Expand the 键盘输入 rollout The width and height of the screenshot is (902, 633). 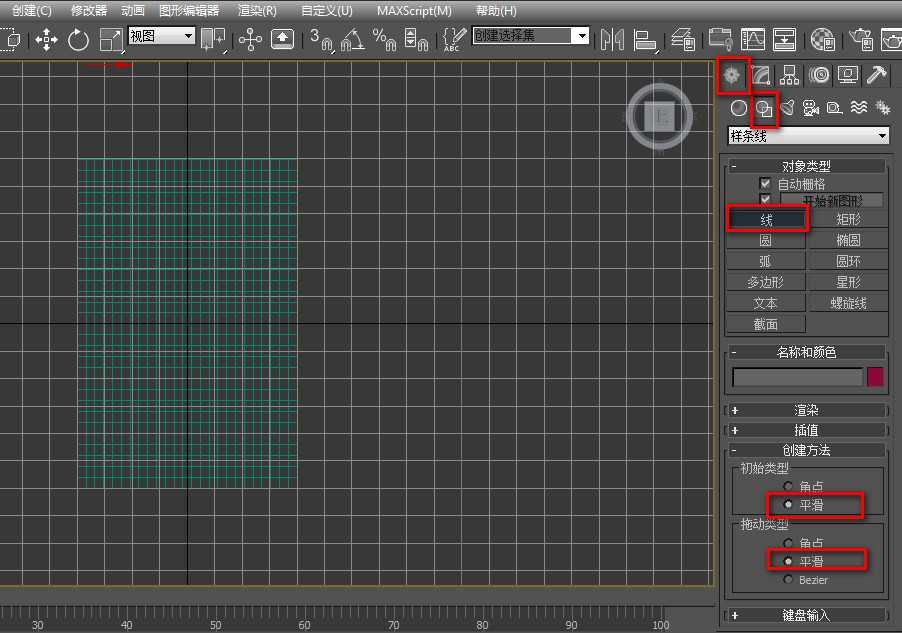(807, 615)
